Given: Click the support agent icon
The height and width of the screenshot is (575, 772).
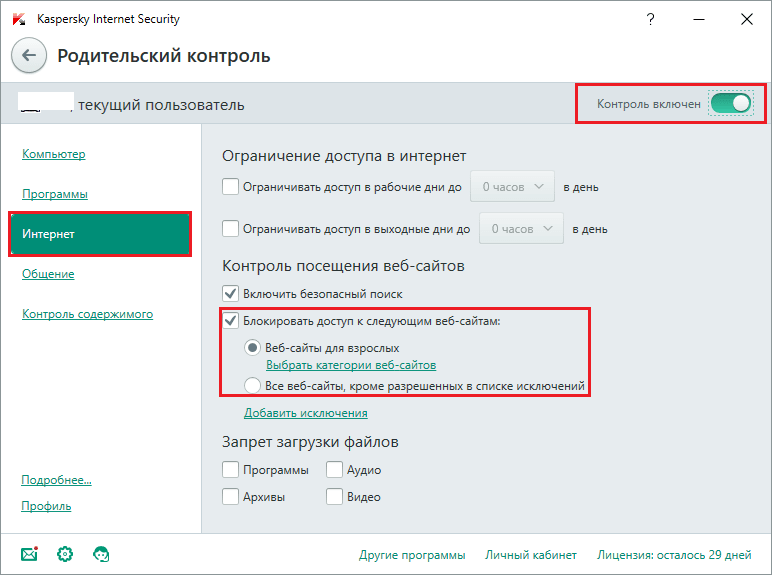Looking at the screenshot, I should [x=101, y=554].
